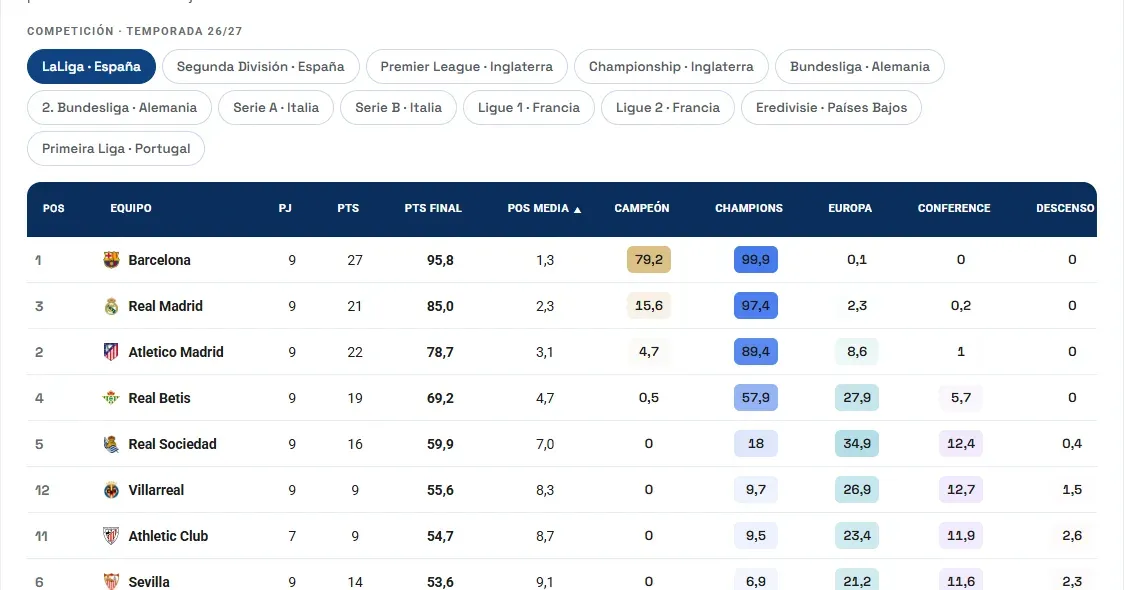Screen dimensions: 1124x590
Task: Click the Real Sociedad club crest
Action: tap(111, 444)
